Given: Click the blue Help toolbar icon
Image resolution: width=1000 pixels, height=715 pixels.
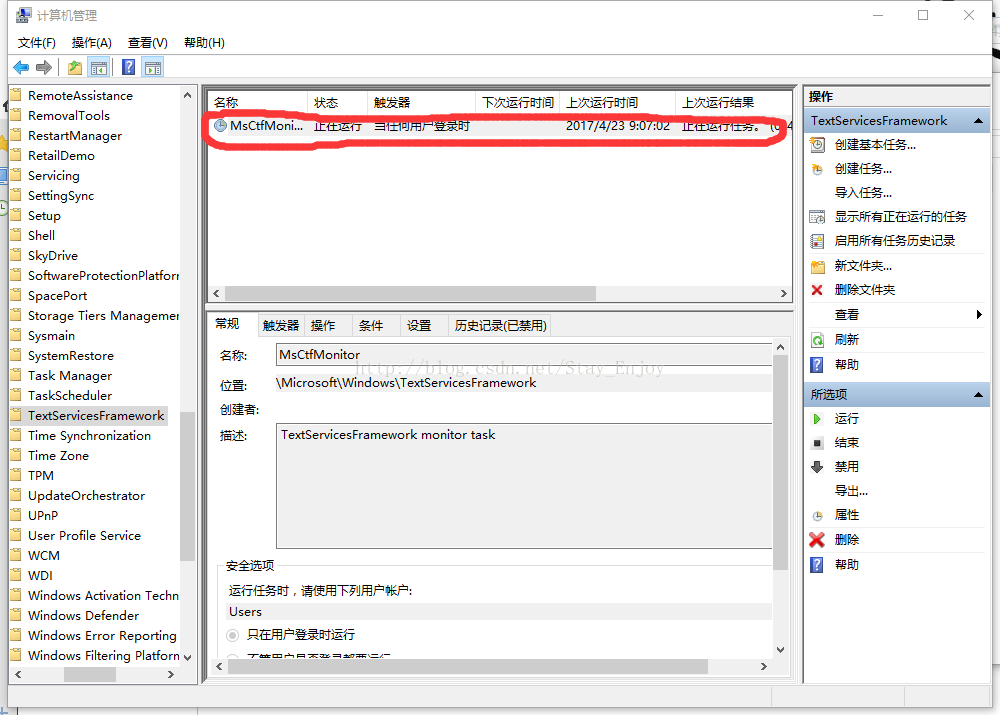Looking at the screenshot, I should (x=128, y=67).
